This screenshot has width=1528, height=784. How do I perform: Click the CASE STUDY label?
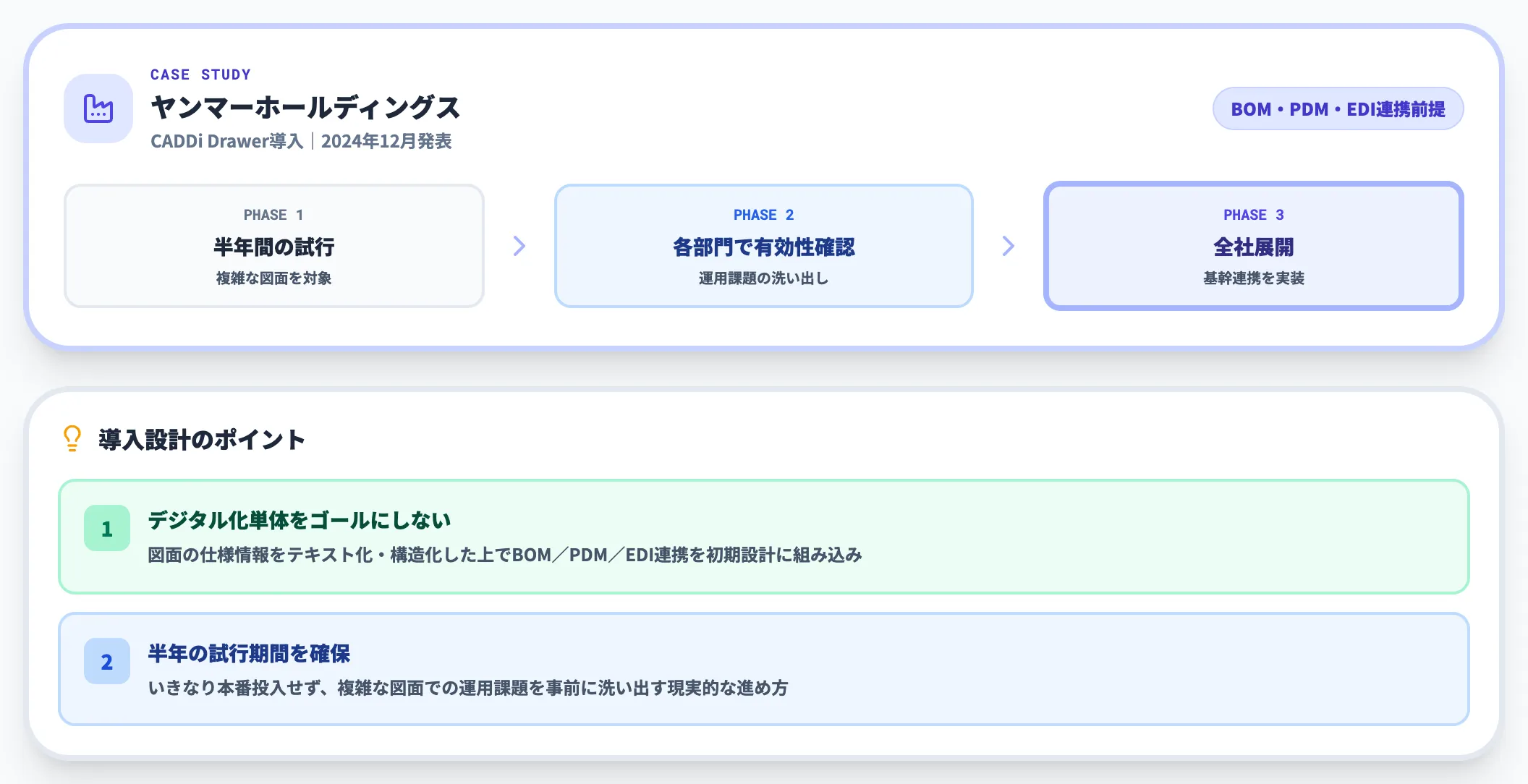(200, 74)
